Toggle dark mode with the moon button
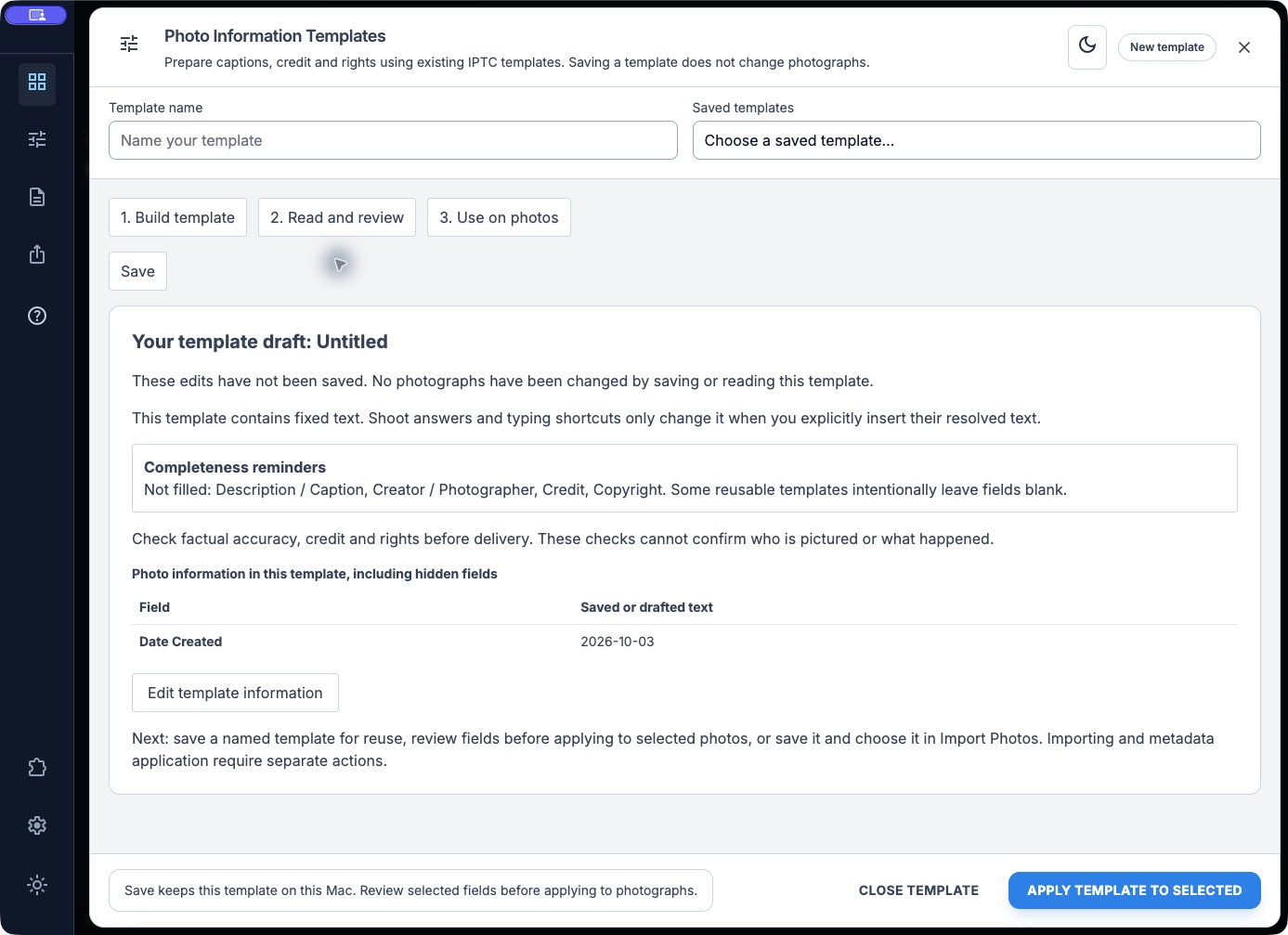Image resolution: width=1288 pixels, height=935 pixels. click(x=1087, y=46)
